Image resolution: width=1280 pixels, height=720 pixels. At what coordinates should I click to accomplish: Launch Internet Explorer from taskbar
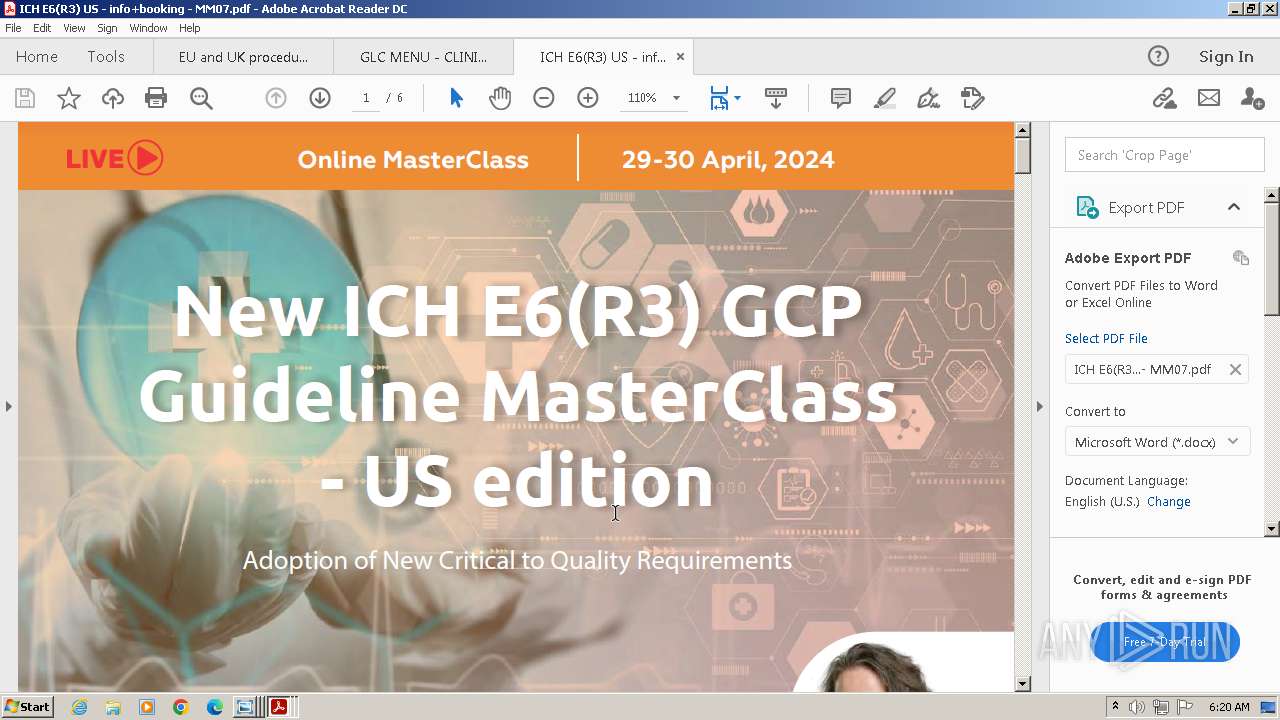pyautogui.click(x=79, y=707)
